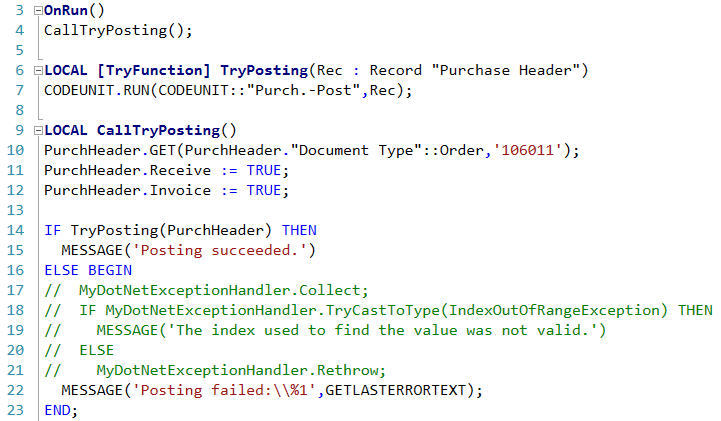Click the IF keyword on line 14
This screenshot has height=421, width=721.
(52, 230)
